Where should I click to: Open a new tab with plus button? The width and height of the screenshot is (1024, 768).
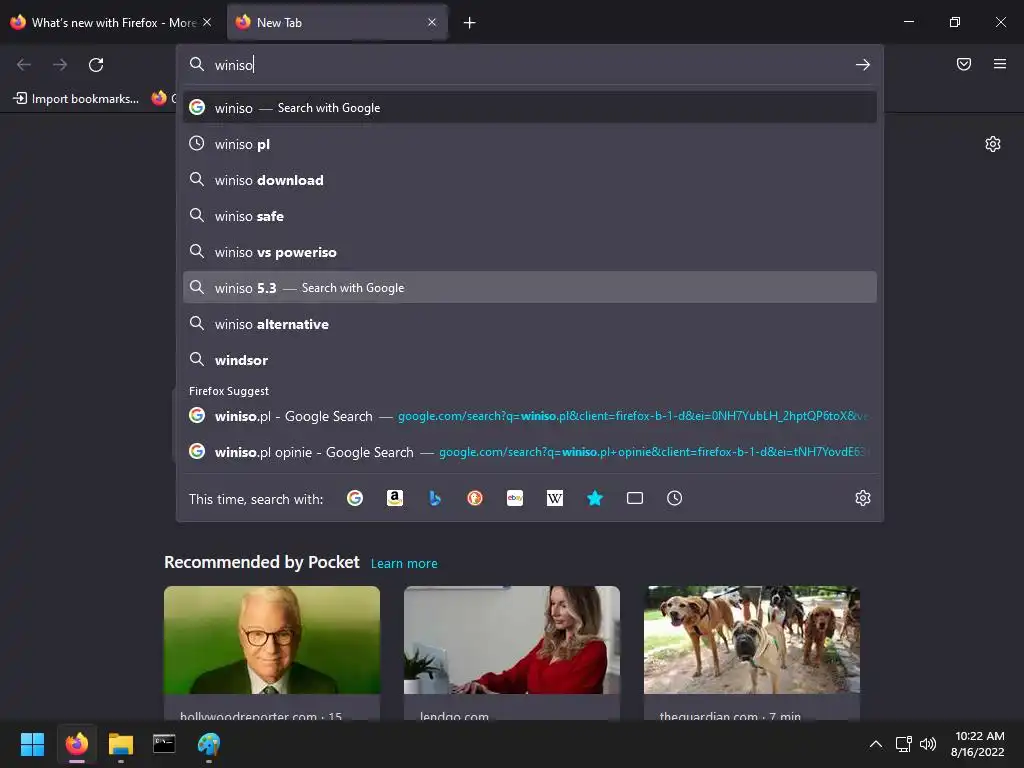(x=469, y=23)
